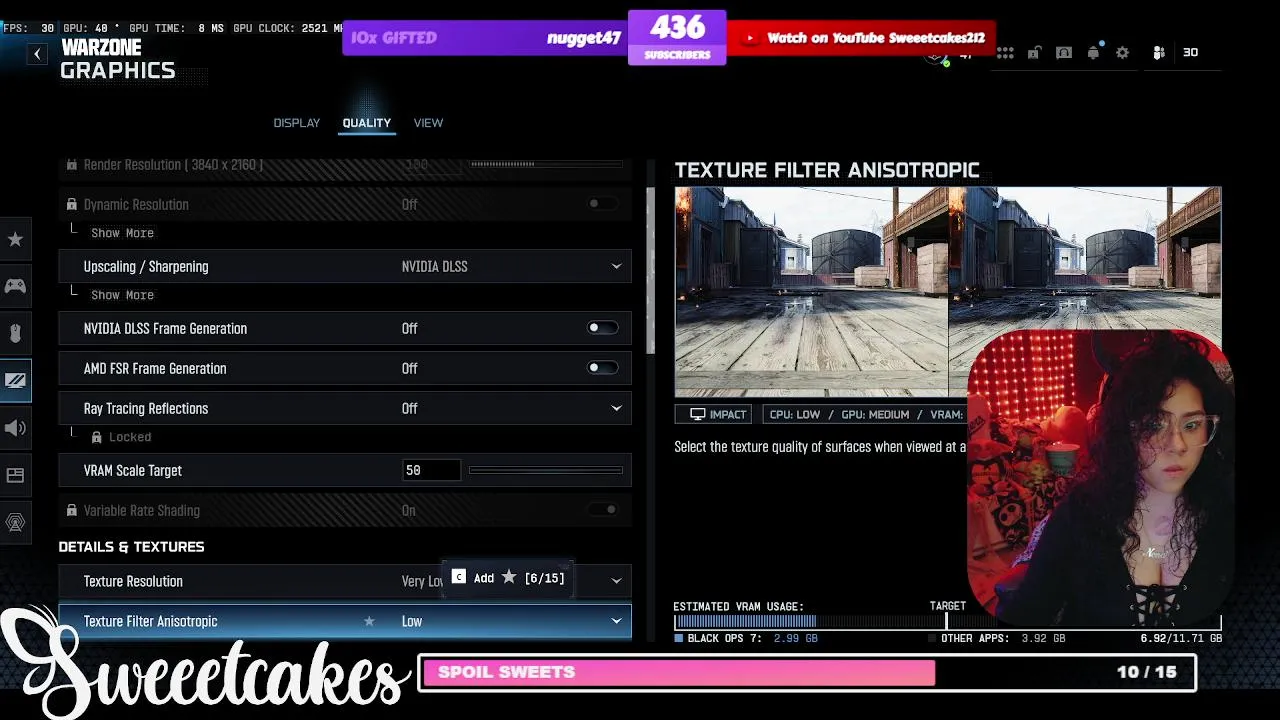Click the Add favorite star icon in tooltip

pos(509,577)
